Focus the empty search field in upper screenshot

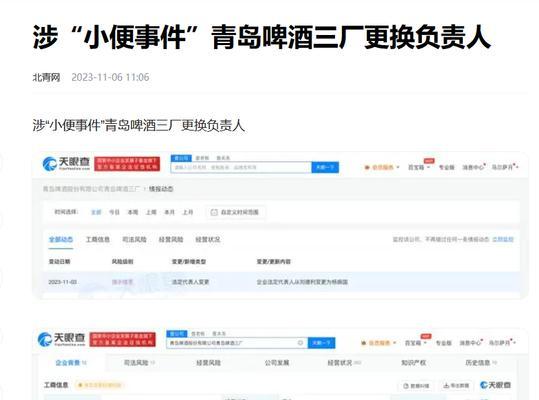241,167
